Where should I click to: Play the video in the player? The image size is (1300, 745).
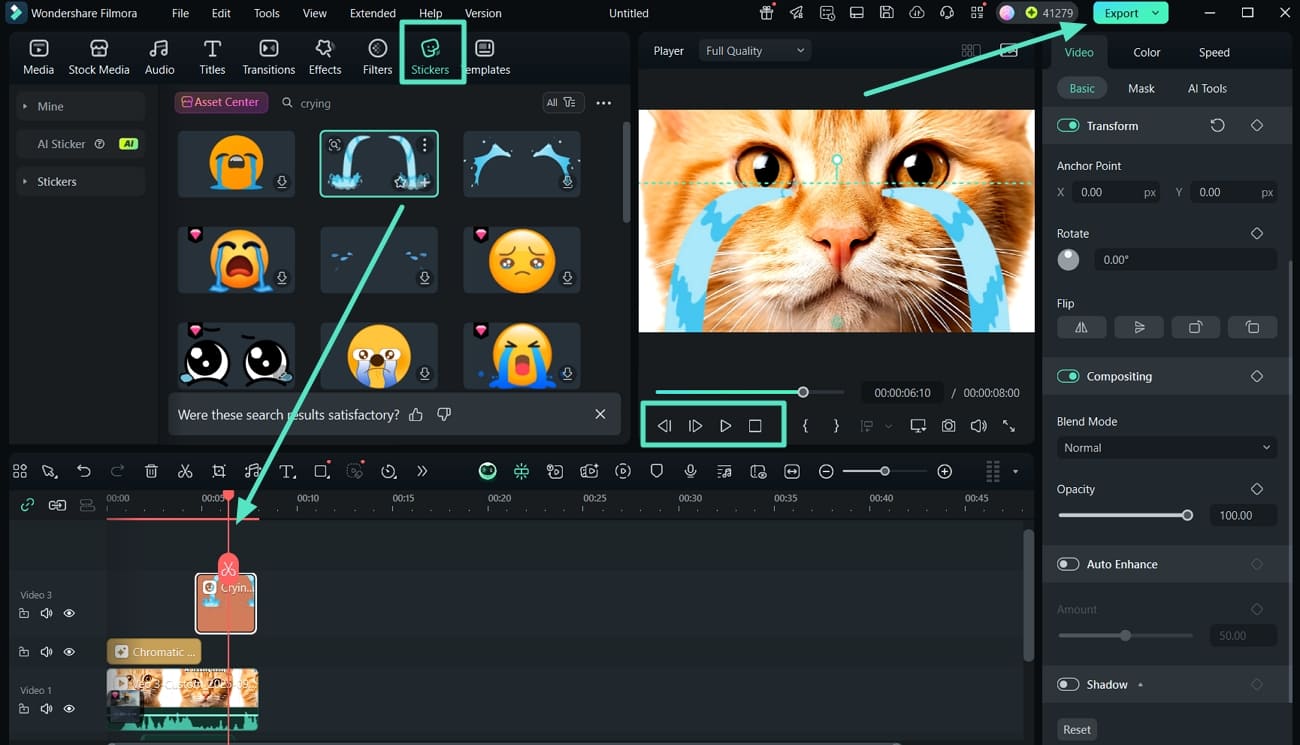pos(725,426)
